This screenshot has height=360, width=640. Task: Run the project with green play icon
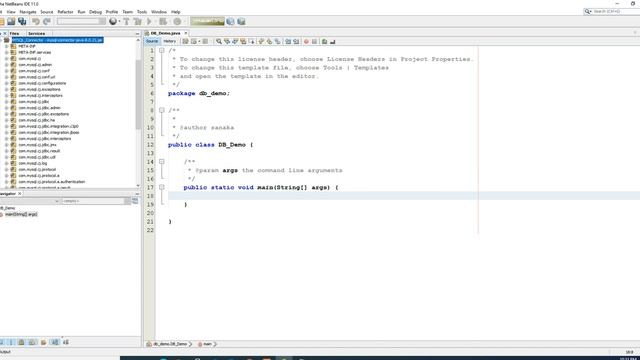(x=149, y=21)
